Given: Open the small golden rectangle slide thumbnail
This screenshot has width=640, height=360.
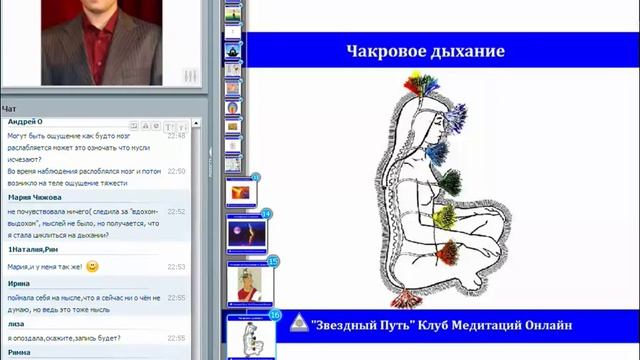Looking at the screenshot, I should (233, 127).
